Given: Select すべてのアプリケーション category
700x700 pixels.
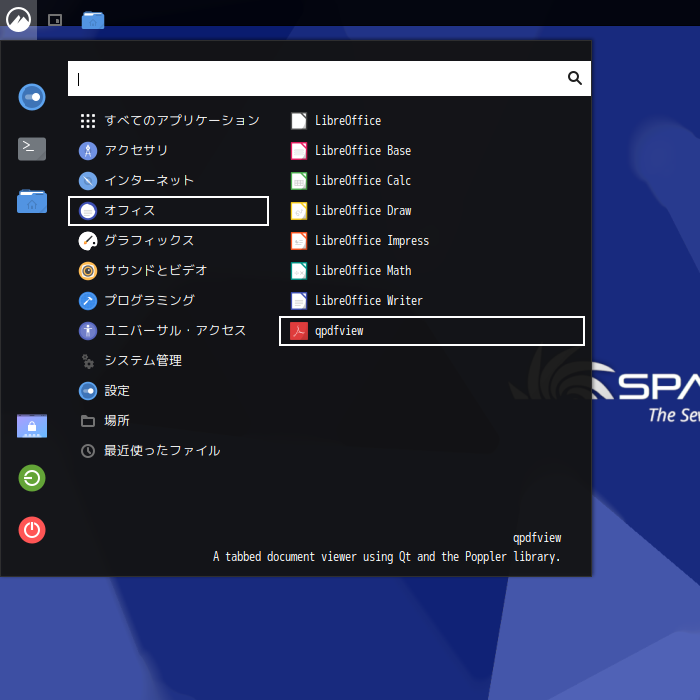Looking at the screenshot, I should pyautogui.click(x=168, y=121).
